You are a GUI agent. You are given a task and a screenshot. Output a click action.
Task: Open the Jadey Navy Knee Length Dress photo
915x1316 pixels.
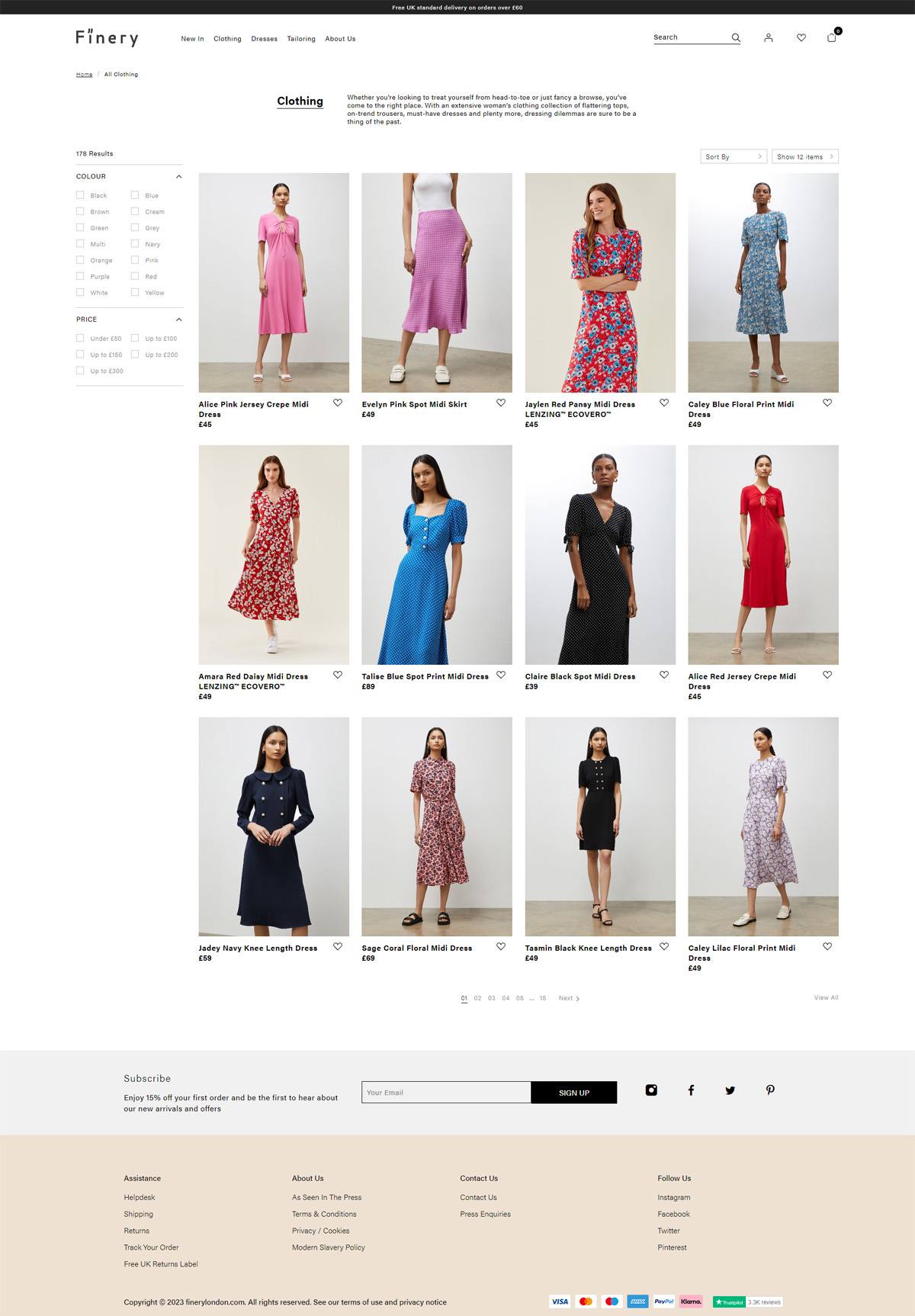(274, 827)
